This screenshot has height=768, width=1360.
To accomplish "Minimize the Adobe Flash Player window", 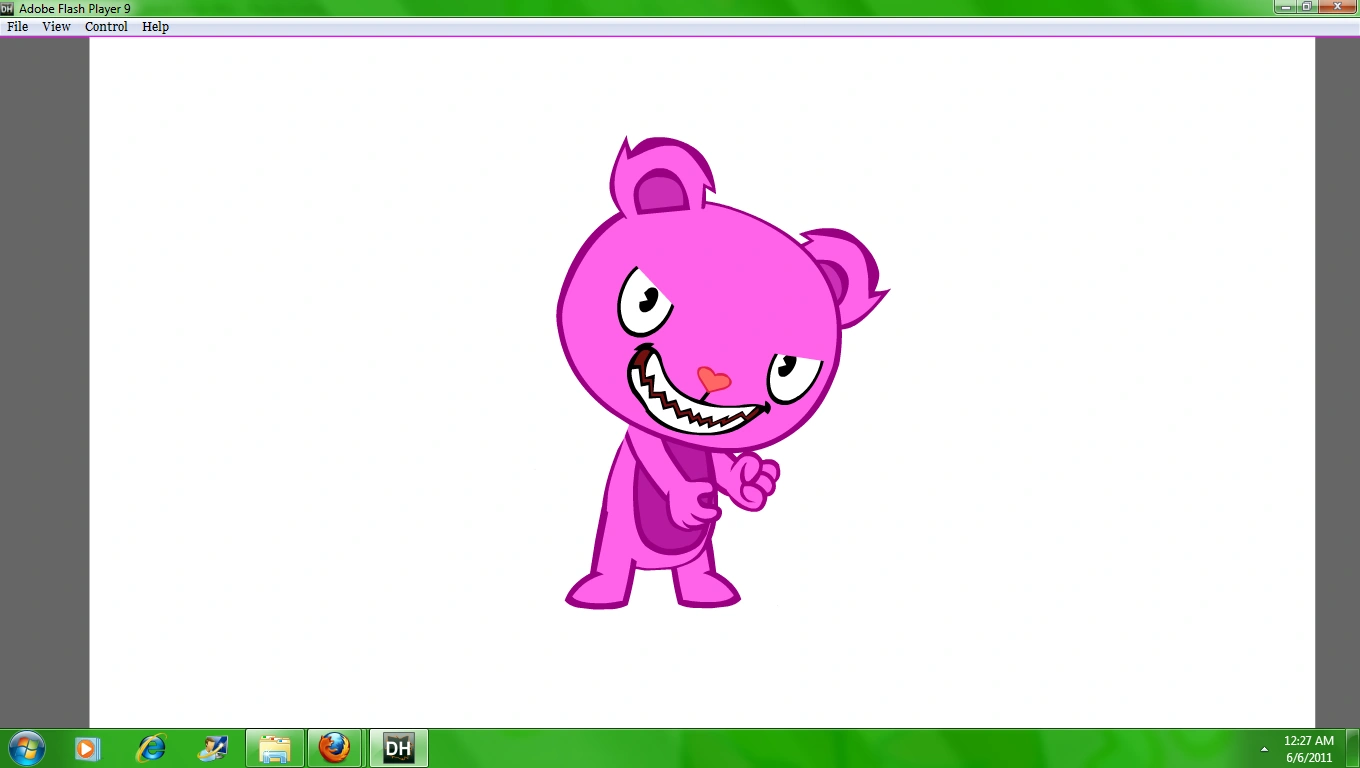I will point(1285,6).
